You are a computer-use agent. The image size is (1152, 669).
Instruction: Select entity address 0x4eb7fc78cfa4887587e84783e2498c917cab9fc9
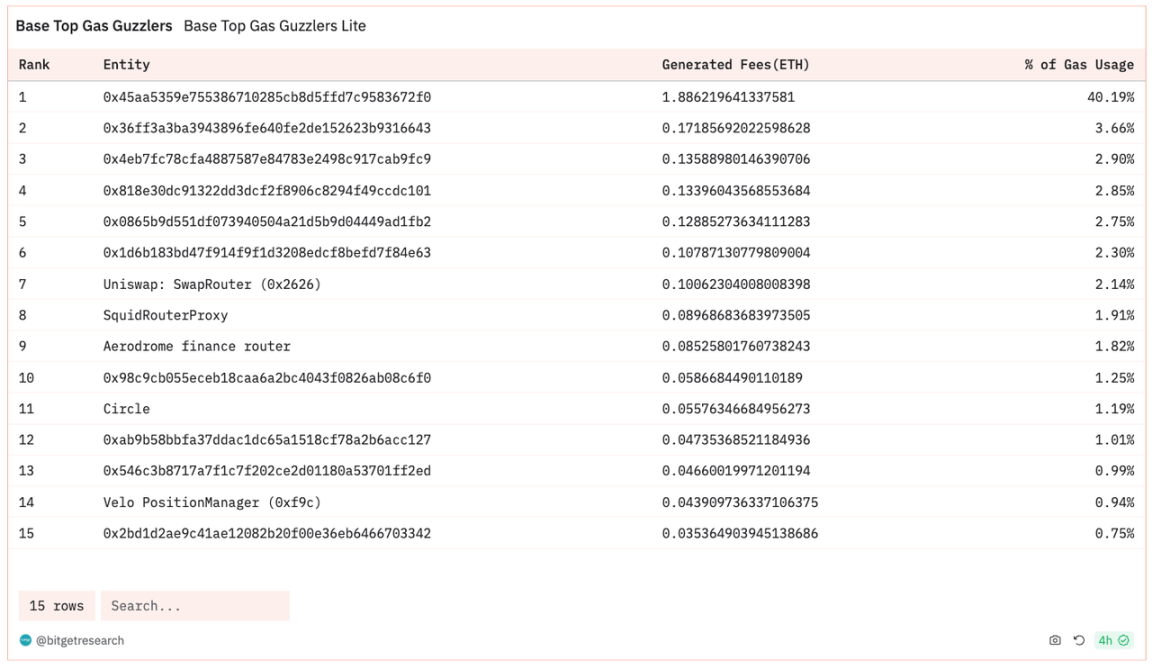pos(267,159)
